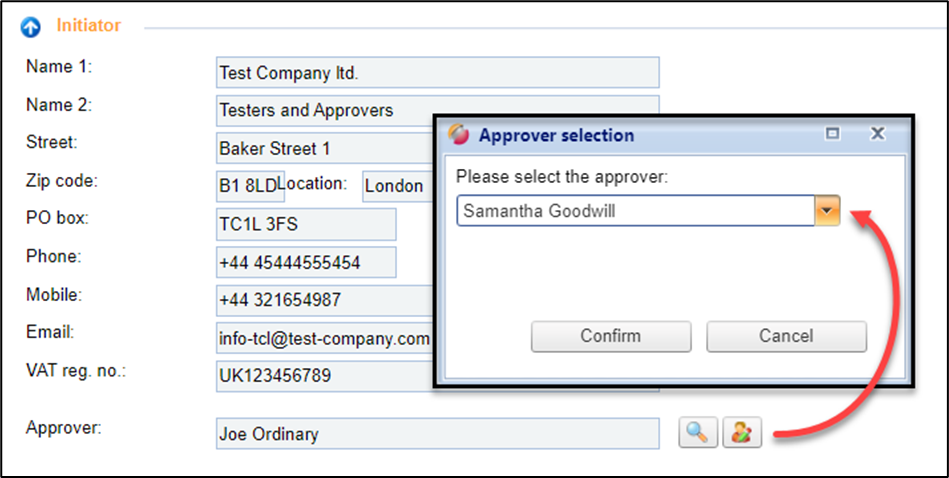Open approver selection via user icon
This screenshot has width=949, height=478.
(743, 433)
